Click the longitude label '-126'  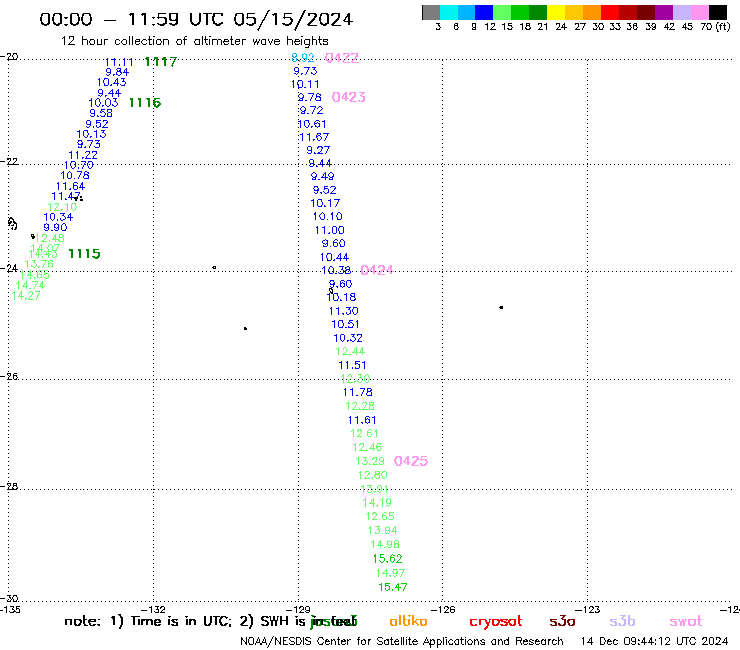[443, 609]
